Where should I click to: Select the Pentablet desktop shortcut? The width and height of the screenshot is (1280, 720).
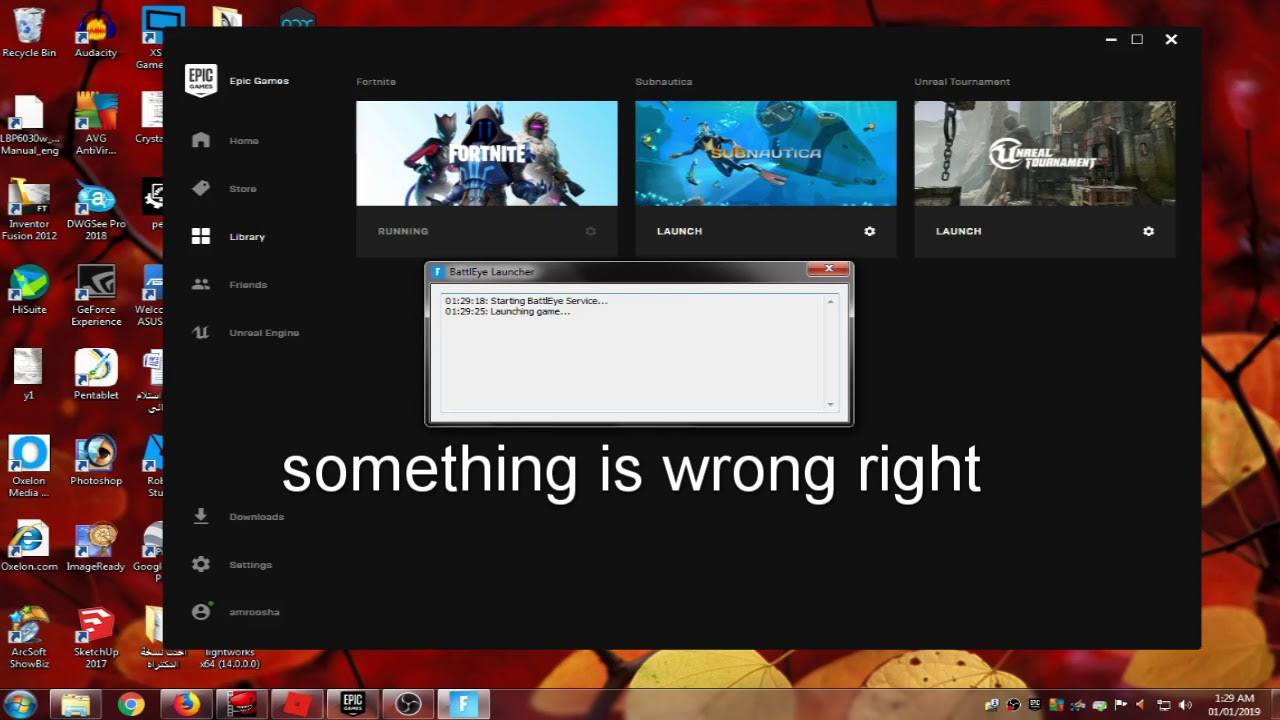pyautogui.click(x=96, y=375)
